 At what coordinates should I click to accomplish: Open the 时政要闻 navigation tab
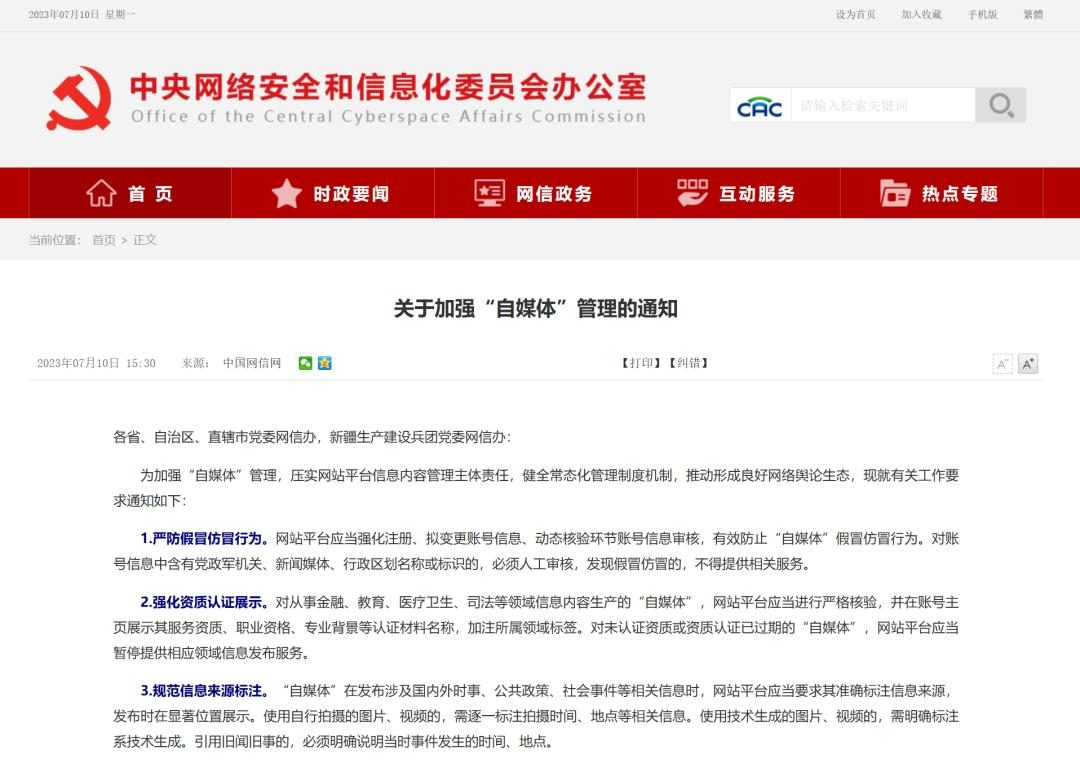(x=333, y=193)
